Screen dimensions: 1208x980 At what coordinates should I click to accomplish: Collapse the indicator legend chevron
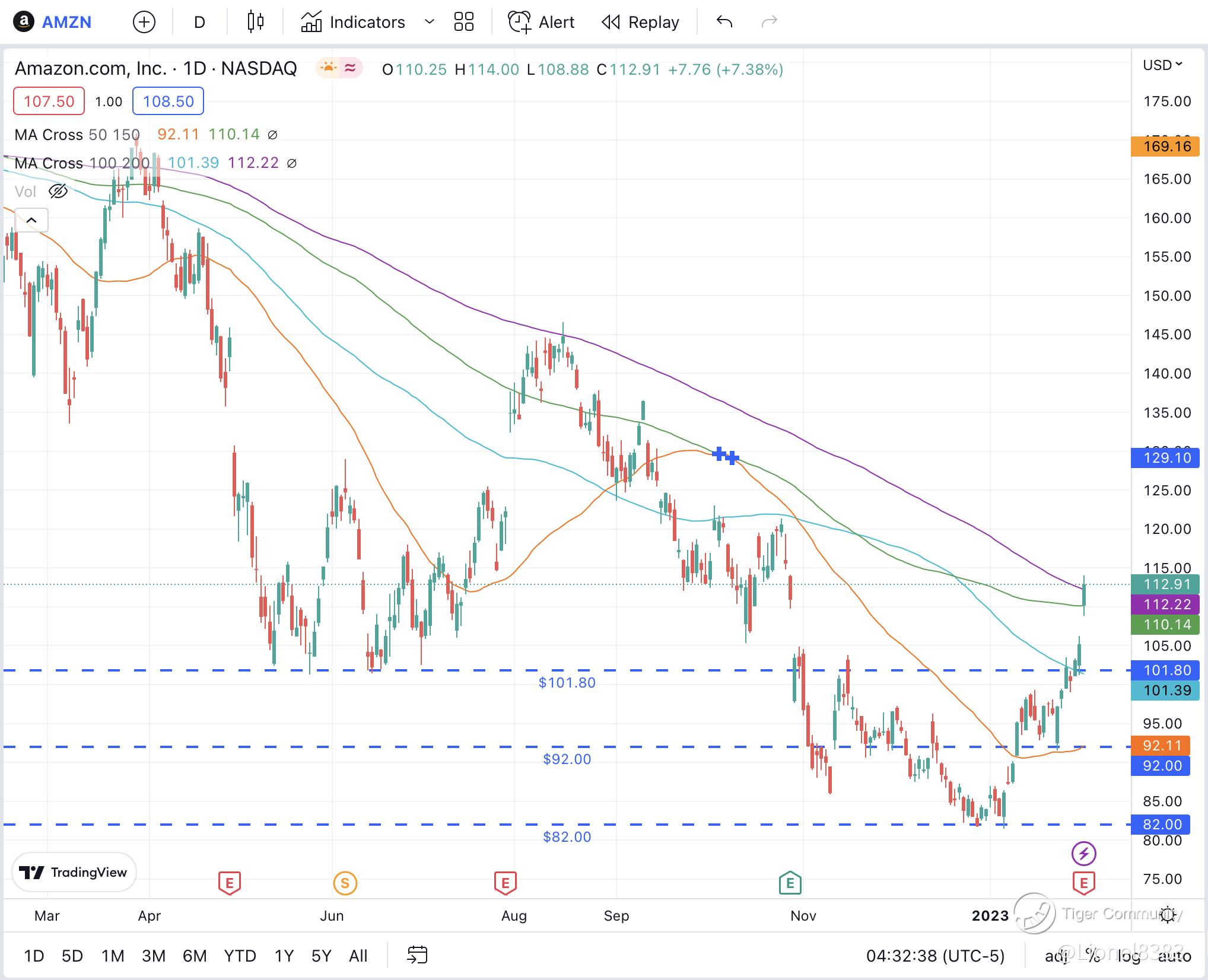tap(31, 220)
